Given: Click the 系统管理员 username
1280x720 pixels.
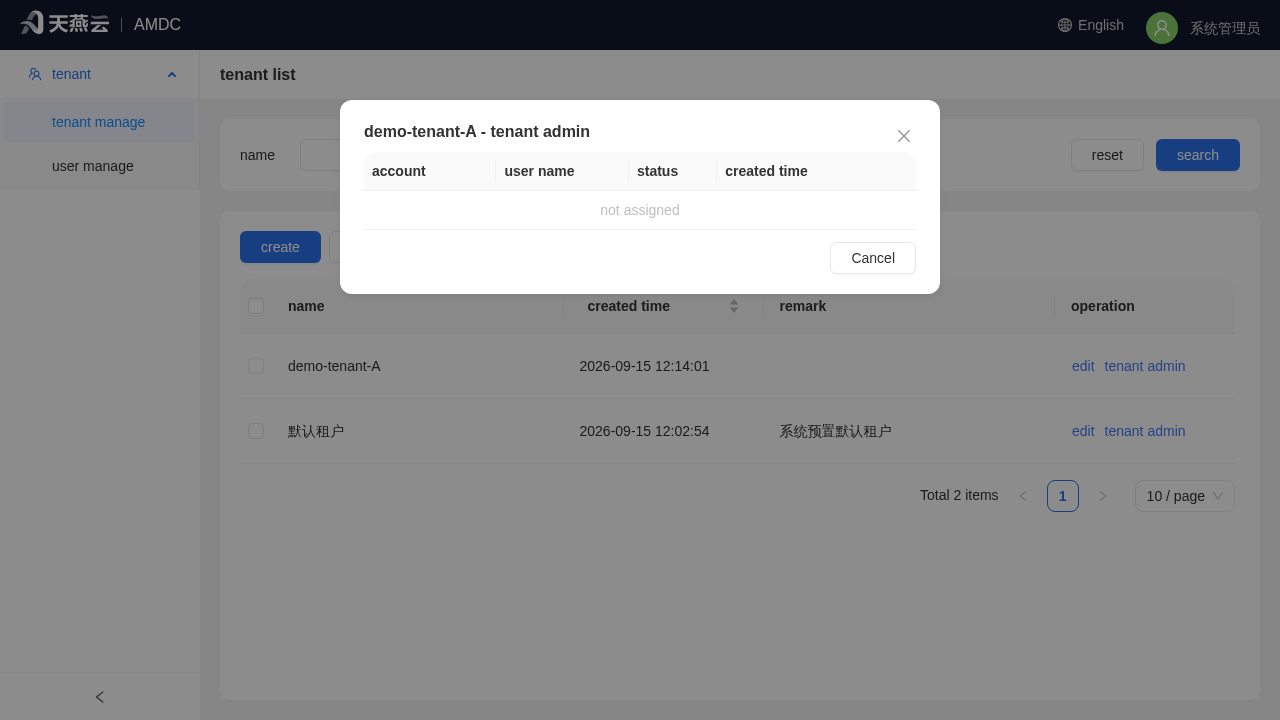Looking at the screenshot, I should (x=1225, y=28).
